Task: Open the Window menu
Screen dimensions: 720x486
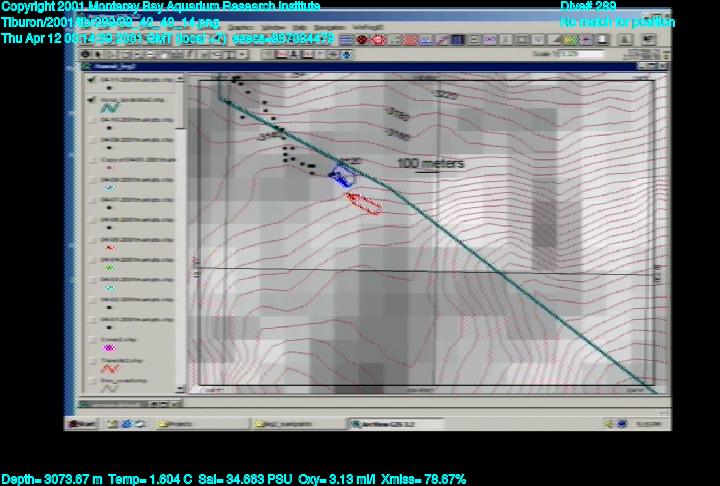Action: click(270, 28)
